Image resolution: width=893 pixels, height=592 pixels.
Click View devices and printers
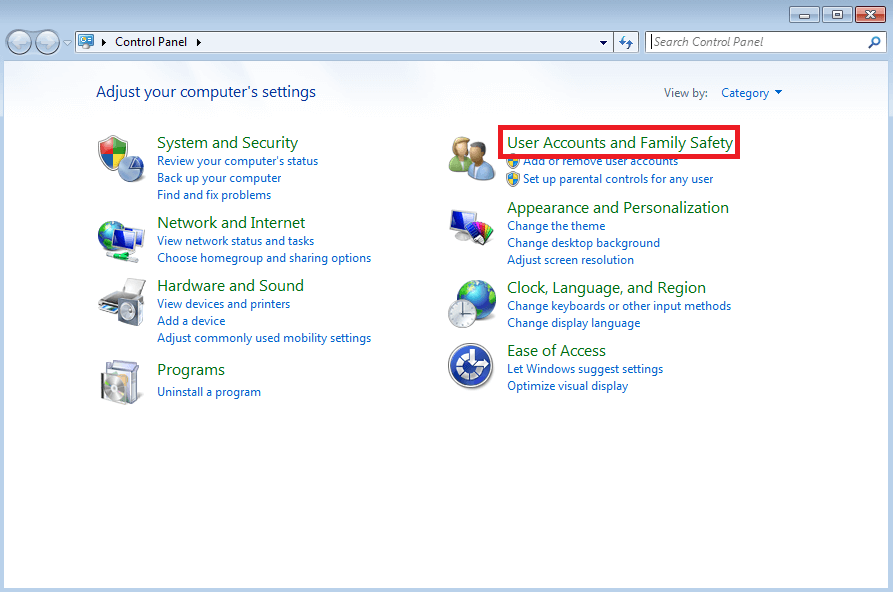[x=223, y=304]
